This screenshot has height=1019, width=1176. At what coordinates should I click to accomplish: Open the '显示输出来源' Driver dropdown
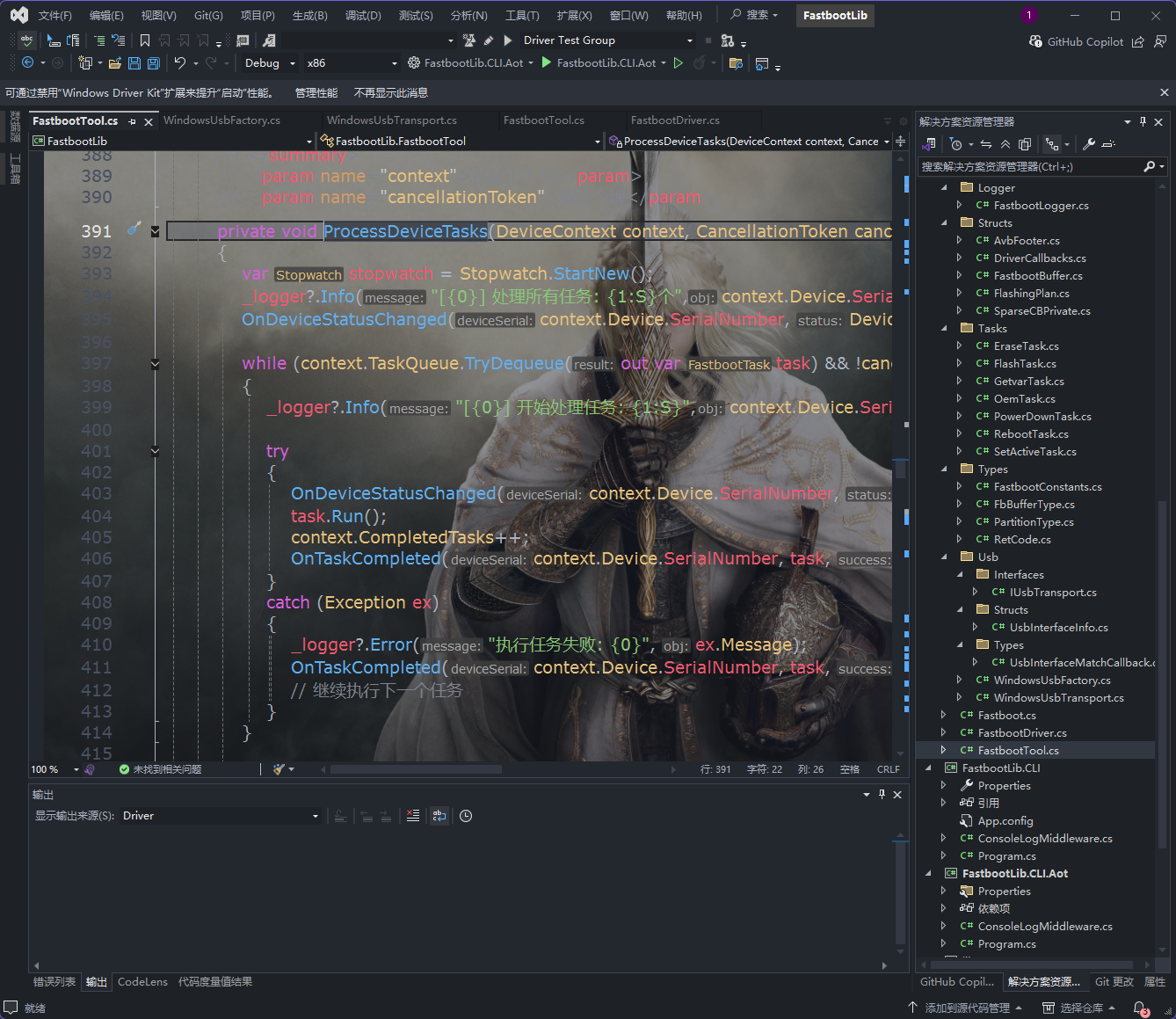(220, 815)
